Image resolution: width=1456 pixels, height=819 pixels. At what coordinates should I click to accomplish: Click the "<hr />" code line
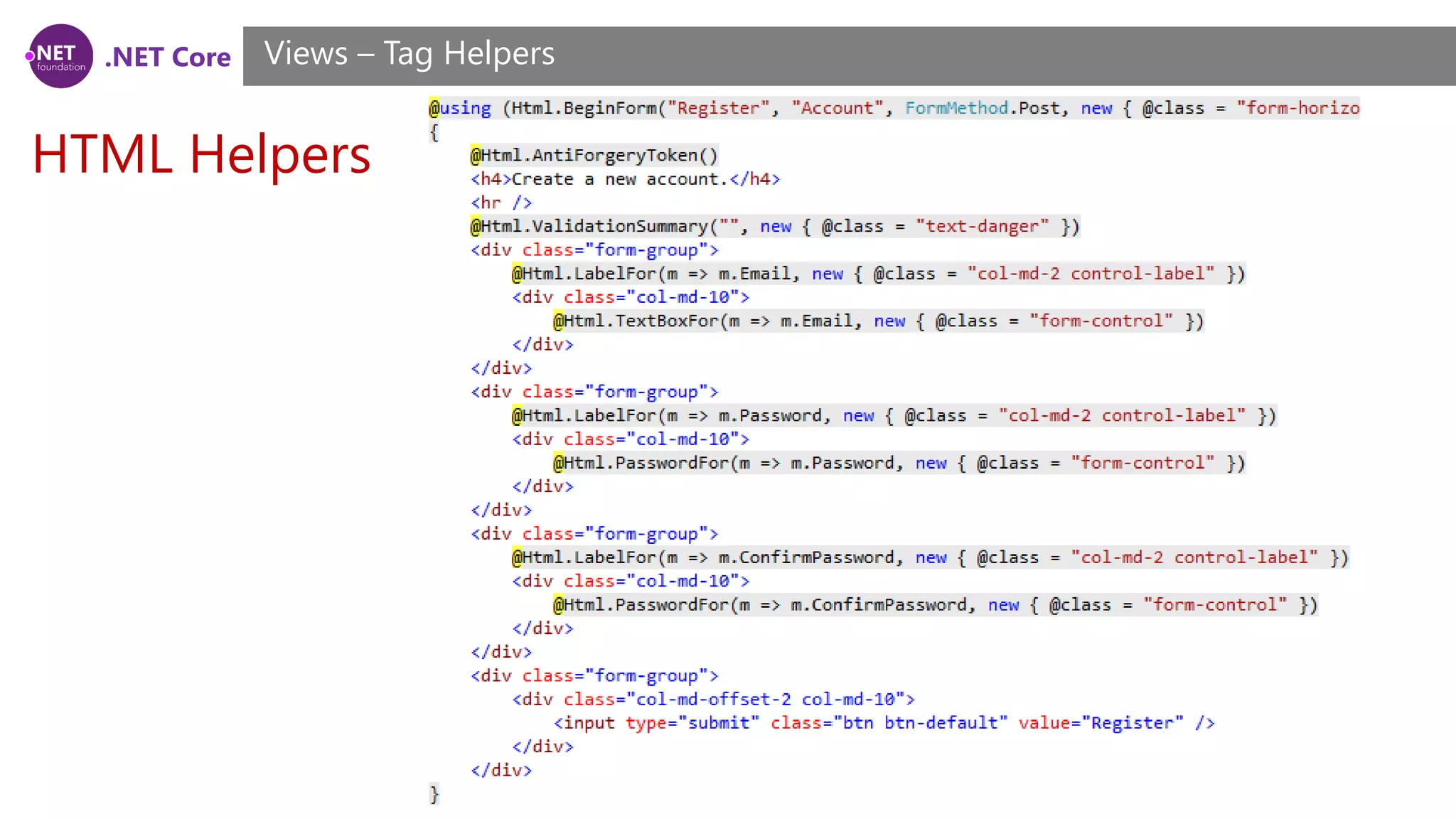(x=500, y=203)
